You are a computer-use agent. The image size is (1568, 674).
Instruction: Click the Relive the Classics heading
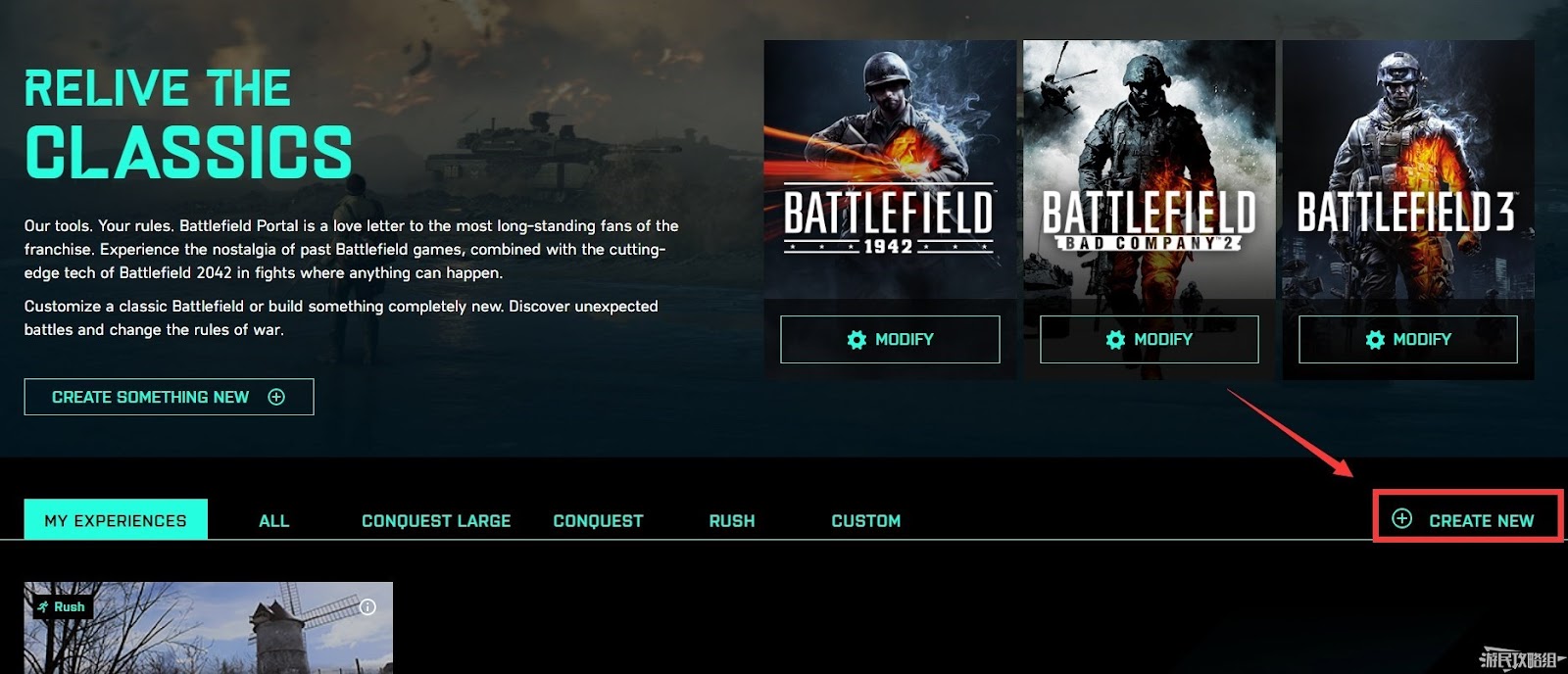click(188, 123)
